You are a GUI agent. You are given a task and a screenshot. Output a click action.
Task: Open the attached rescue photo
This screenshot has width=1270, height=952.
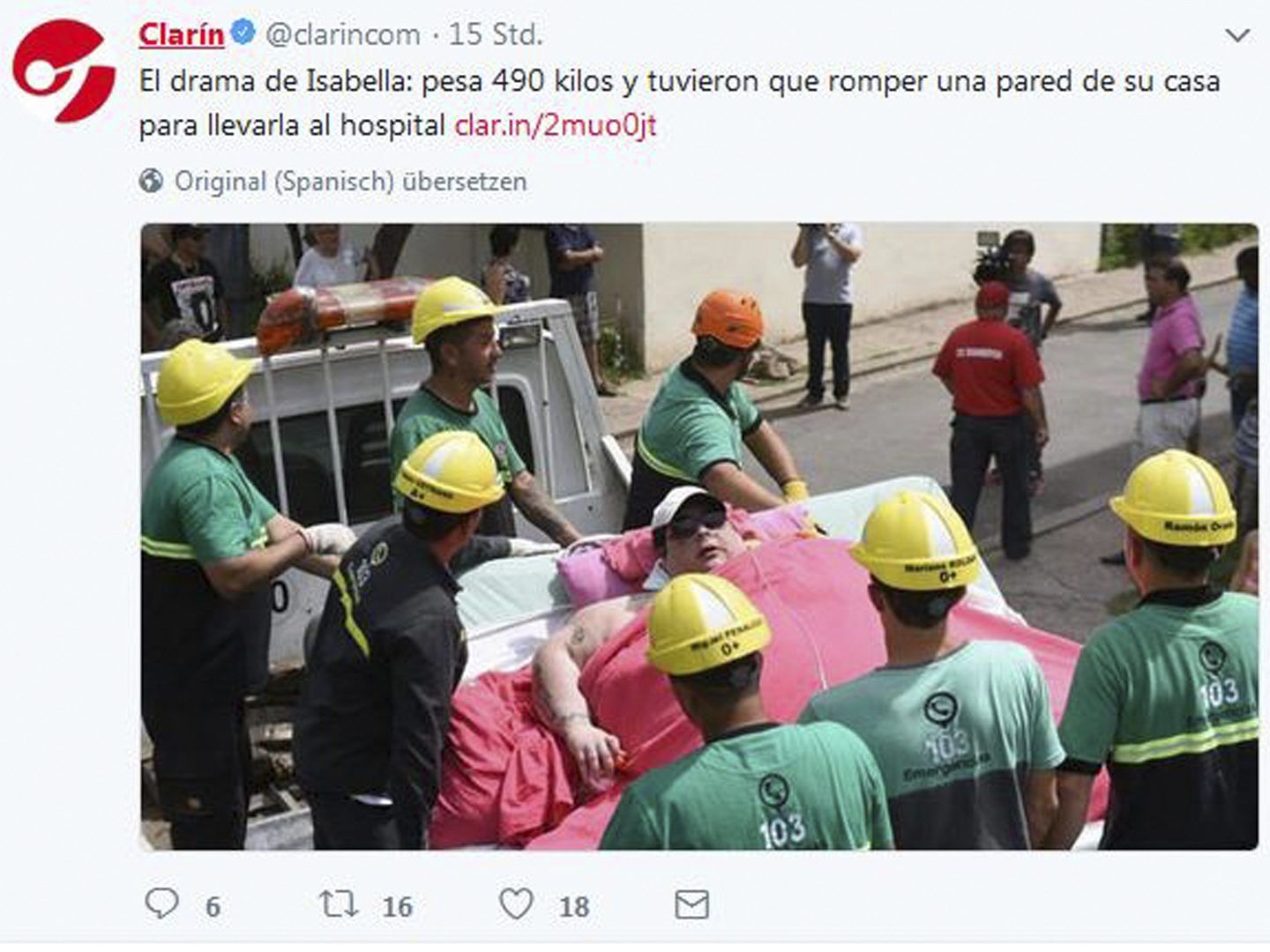pos(699,537)
